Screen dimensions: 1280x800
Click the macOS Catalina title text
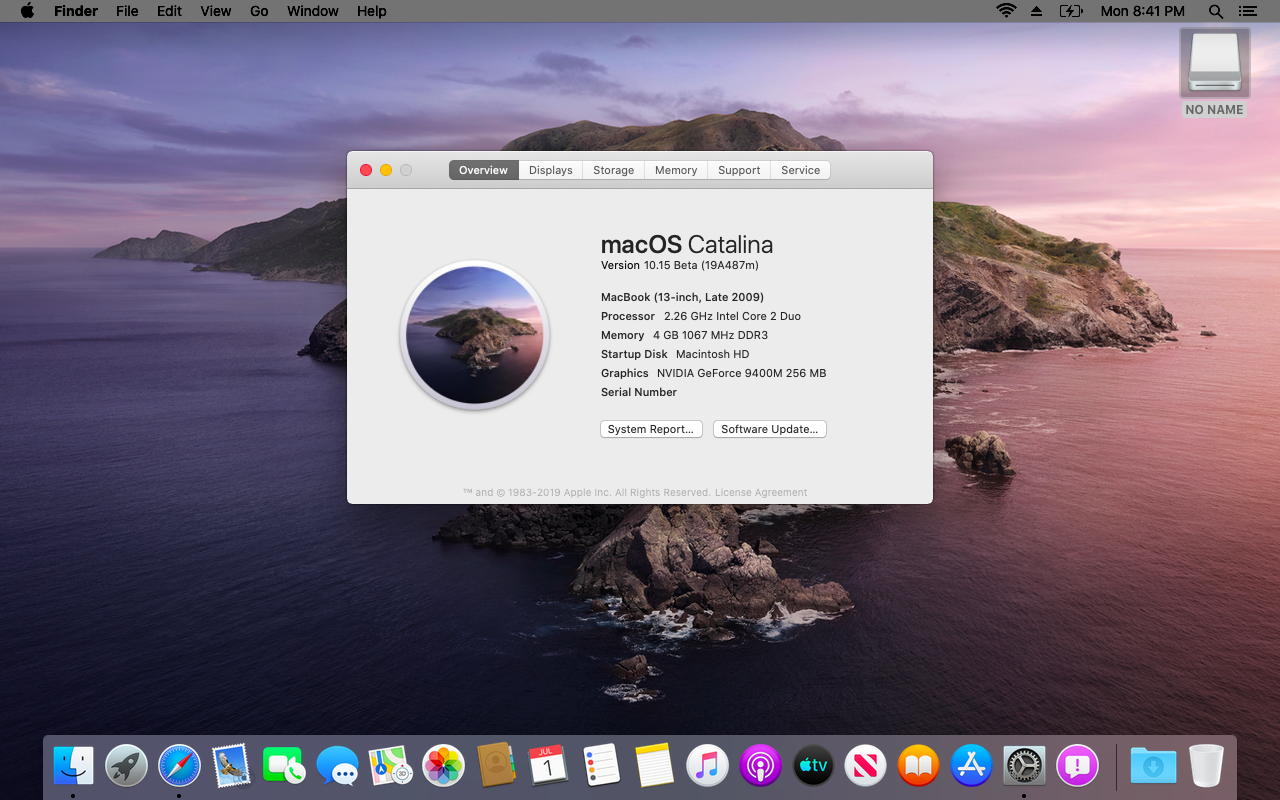[x=686, y=244]
